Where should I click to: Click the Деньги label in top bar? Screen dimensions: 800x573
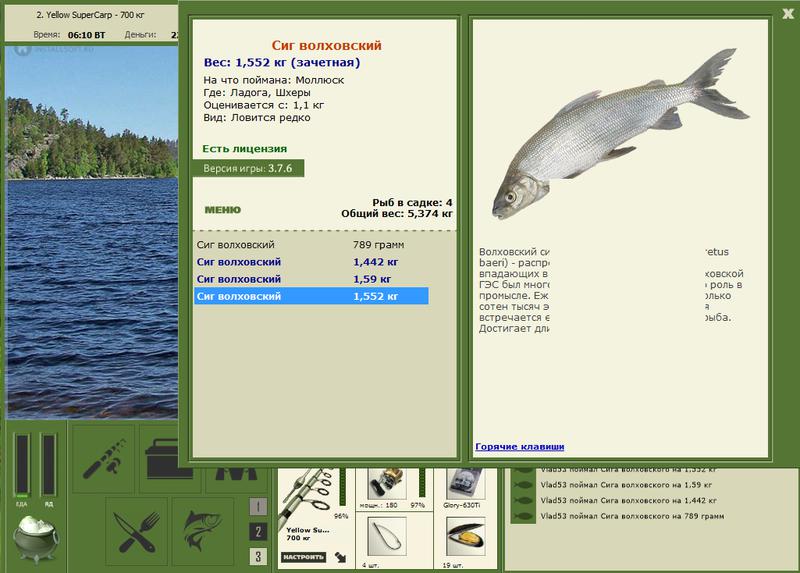pos(140,35)
